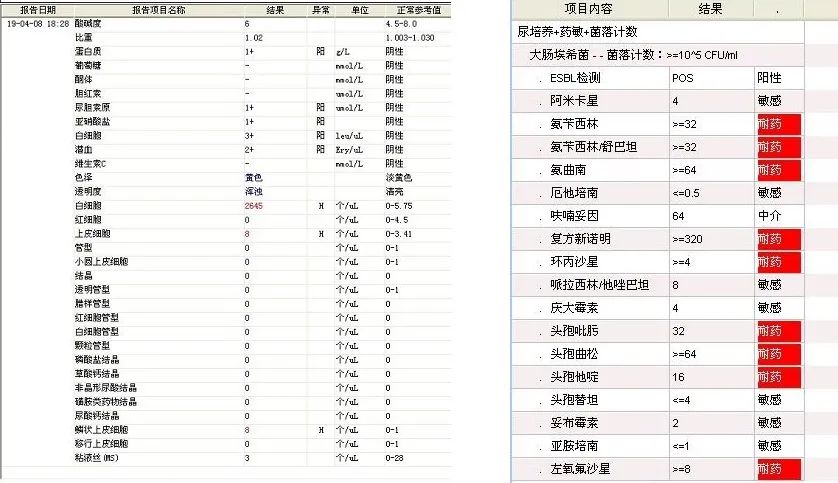Click the 葡萄糖 item name

click(88, 65)
